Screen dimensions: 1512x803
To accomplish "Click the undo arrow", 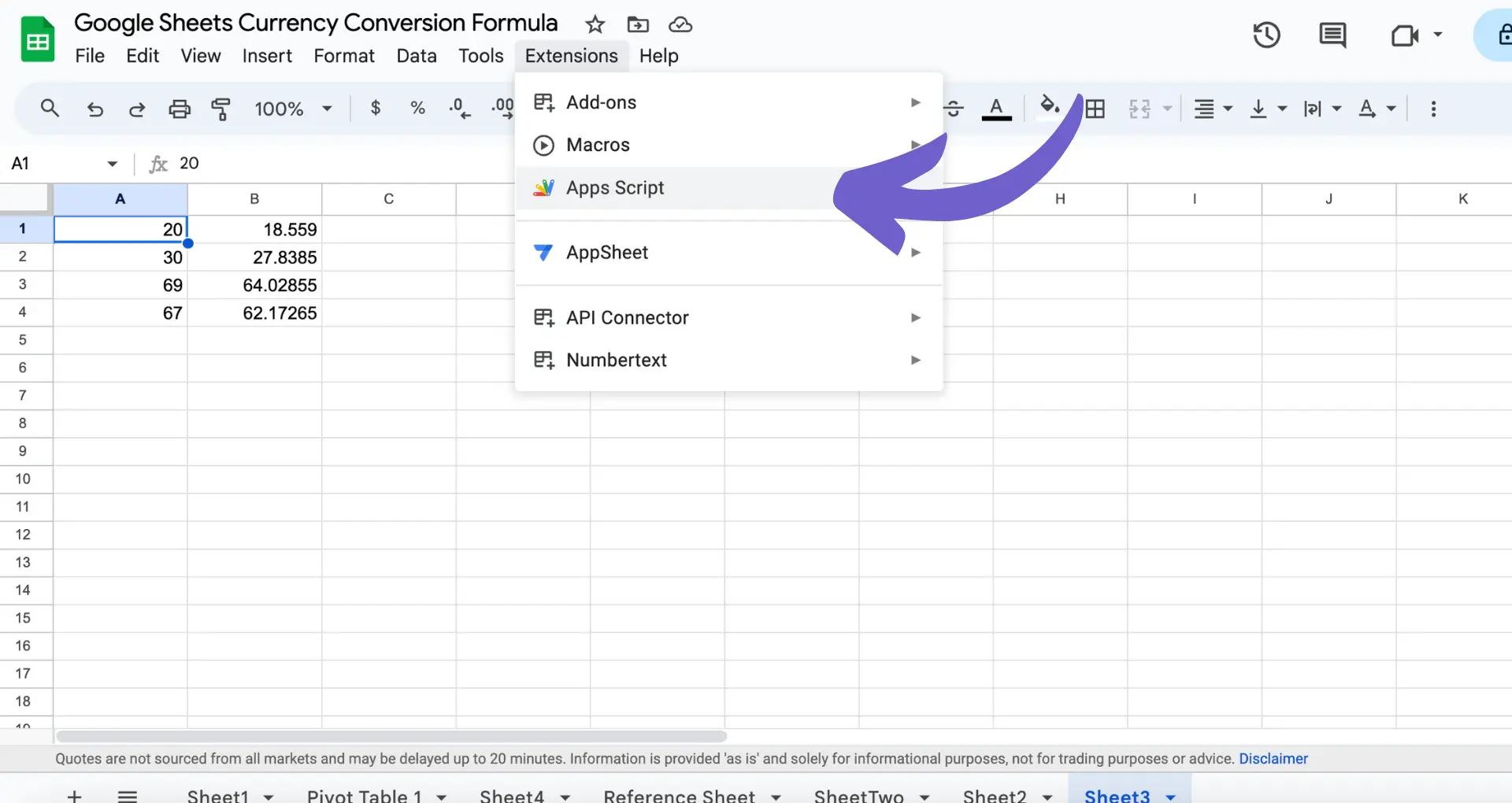I will (x=95, y=109).
